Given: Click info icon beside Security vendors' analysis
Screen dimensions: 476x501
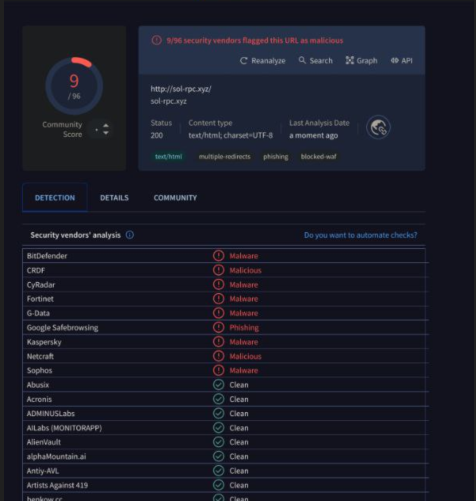Looking at the screenshot, I should point(130,235).
